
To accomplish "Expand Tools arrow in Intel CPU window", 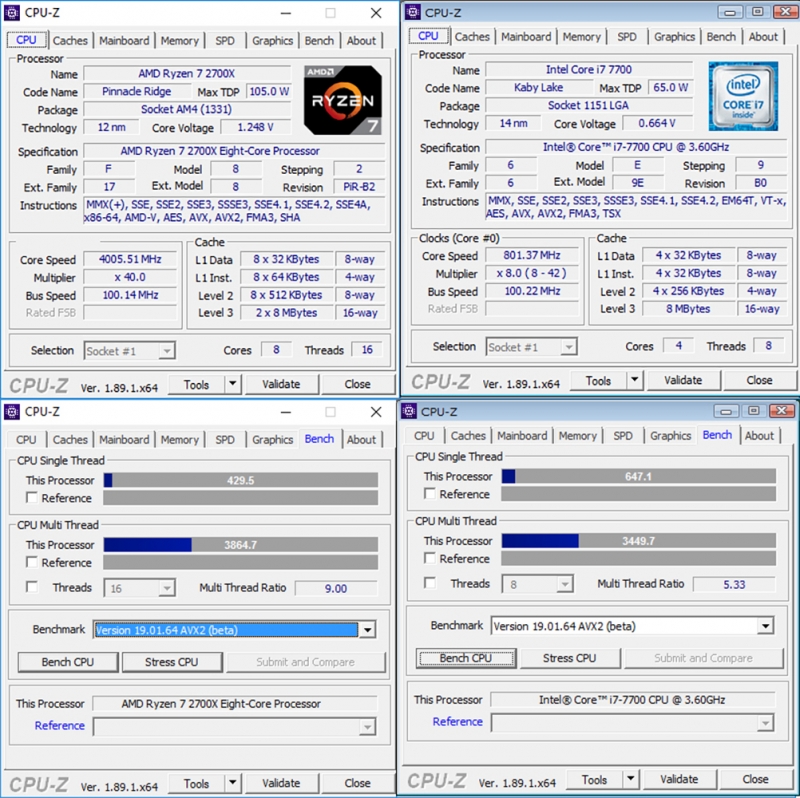I will [635, 380].
